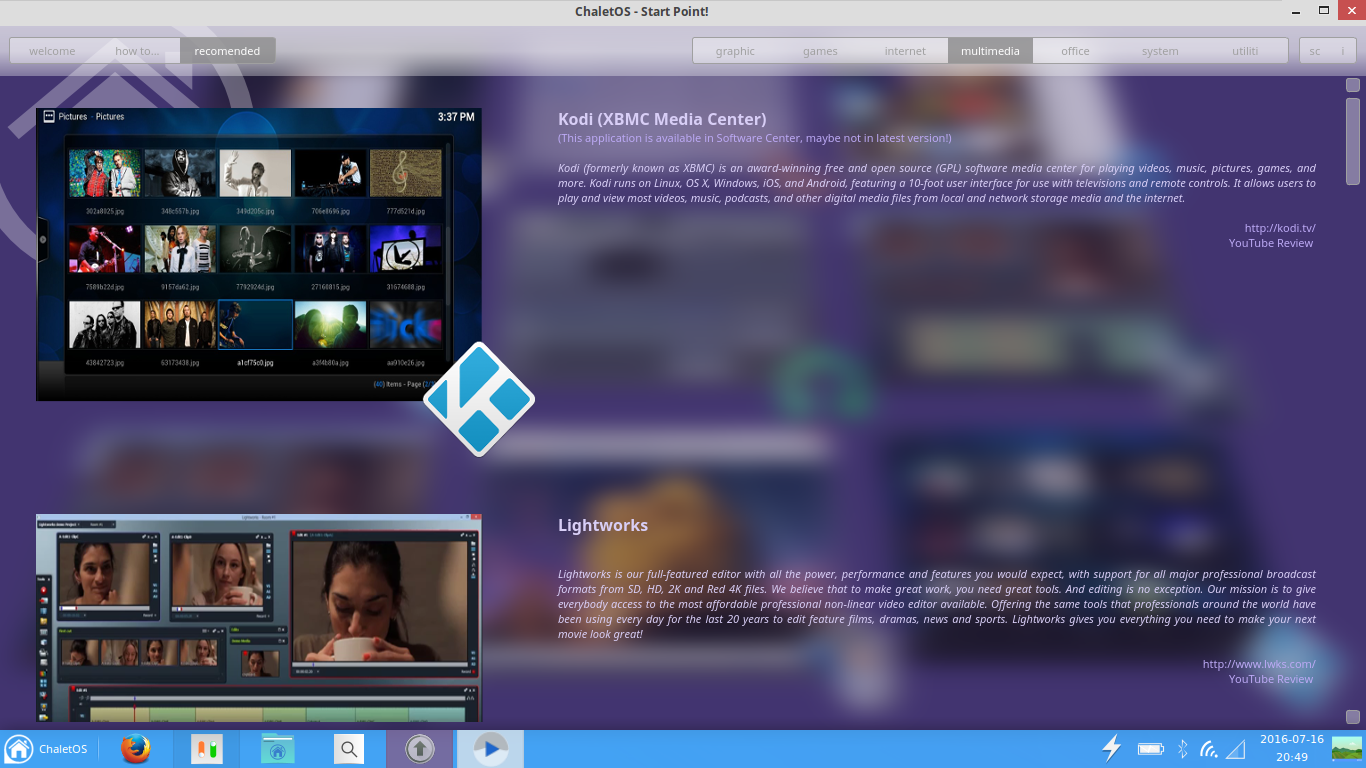Open the http://www.lwks.com/ link

pos(1259,664)
